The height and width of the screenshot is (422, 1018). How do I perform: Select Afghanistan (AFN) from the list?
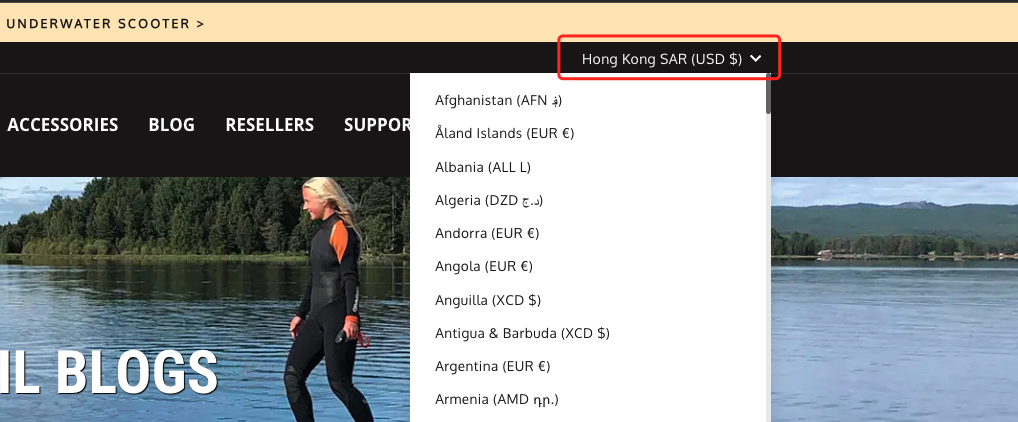(499, 101)
